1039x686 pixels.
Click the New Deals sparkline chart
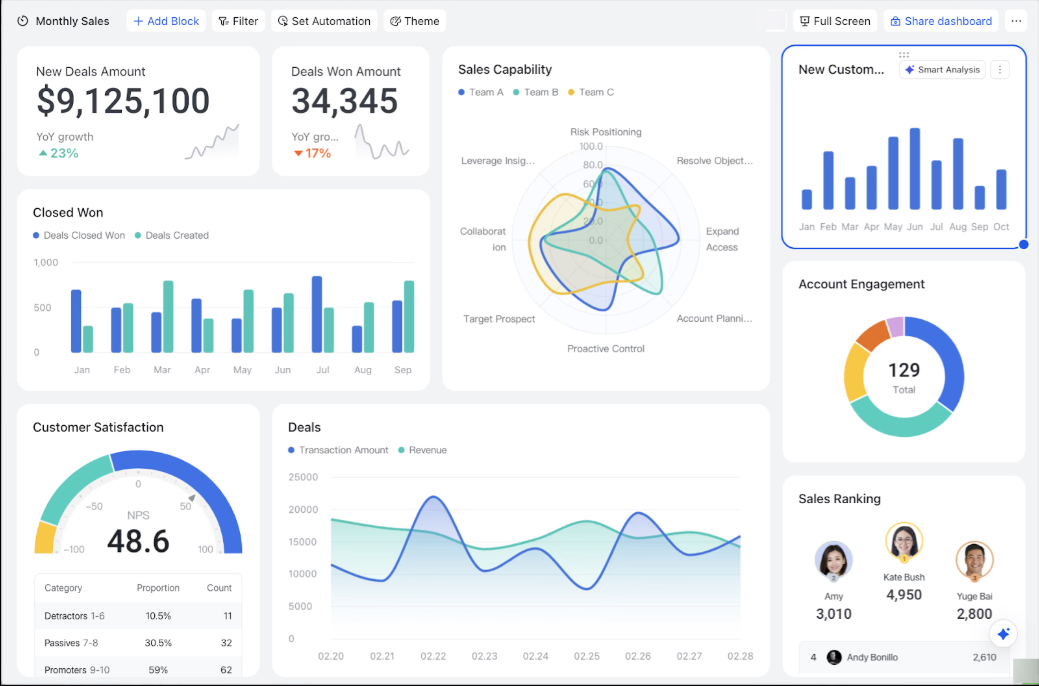(212, 142)
